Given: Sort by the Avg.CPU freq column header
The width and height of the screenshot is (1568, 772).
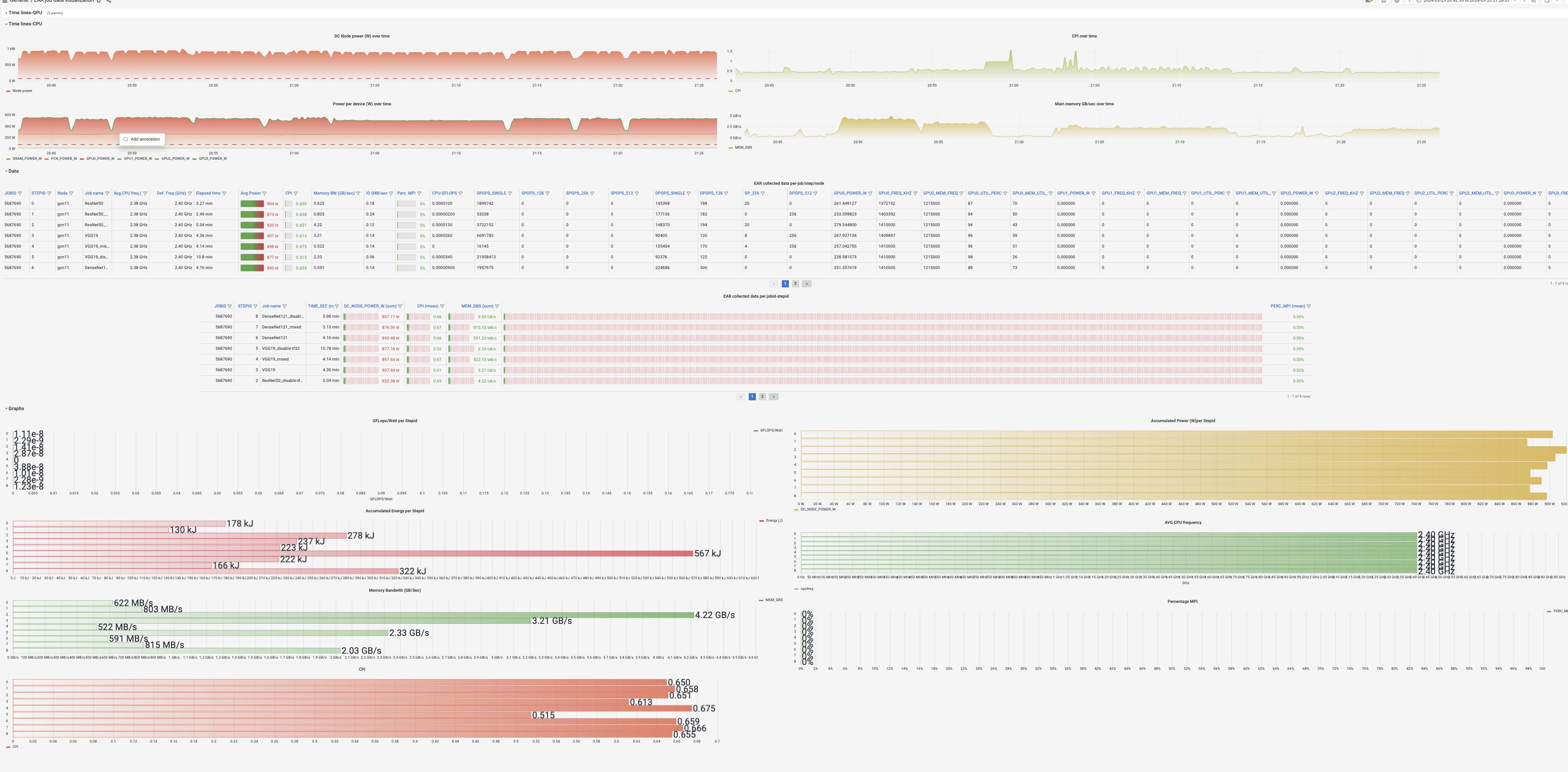Looking at the screenshot, I should (x=127, y=194).
